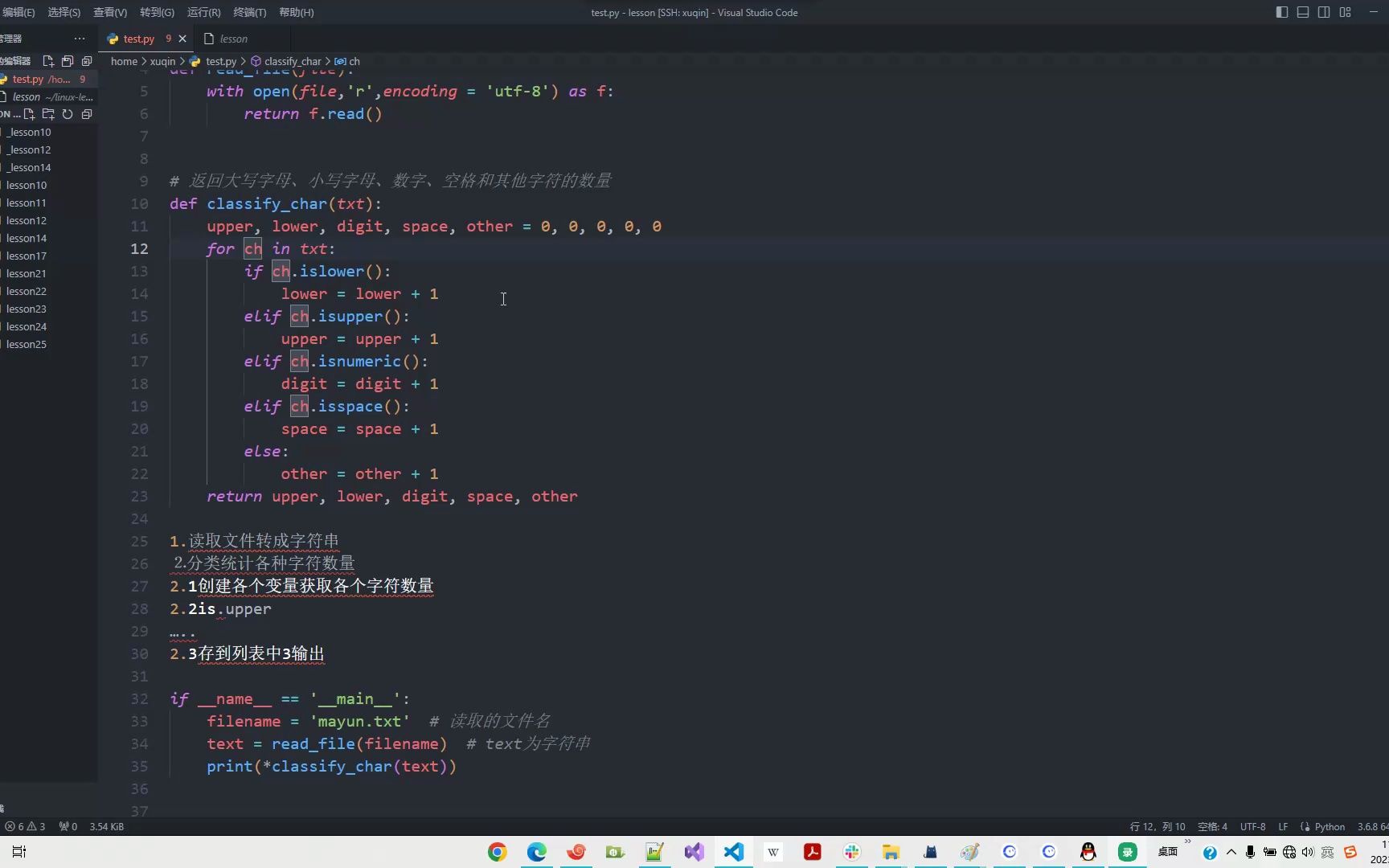Launch Google Chrome from the taskbar

coord(497,852)
